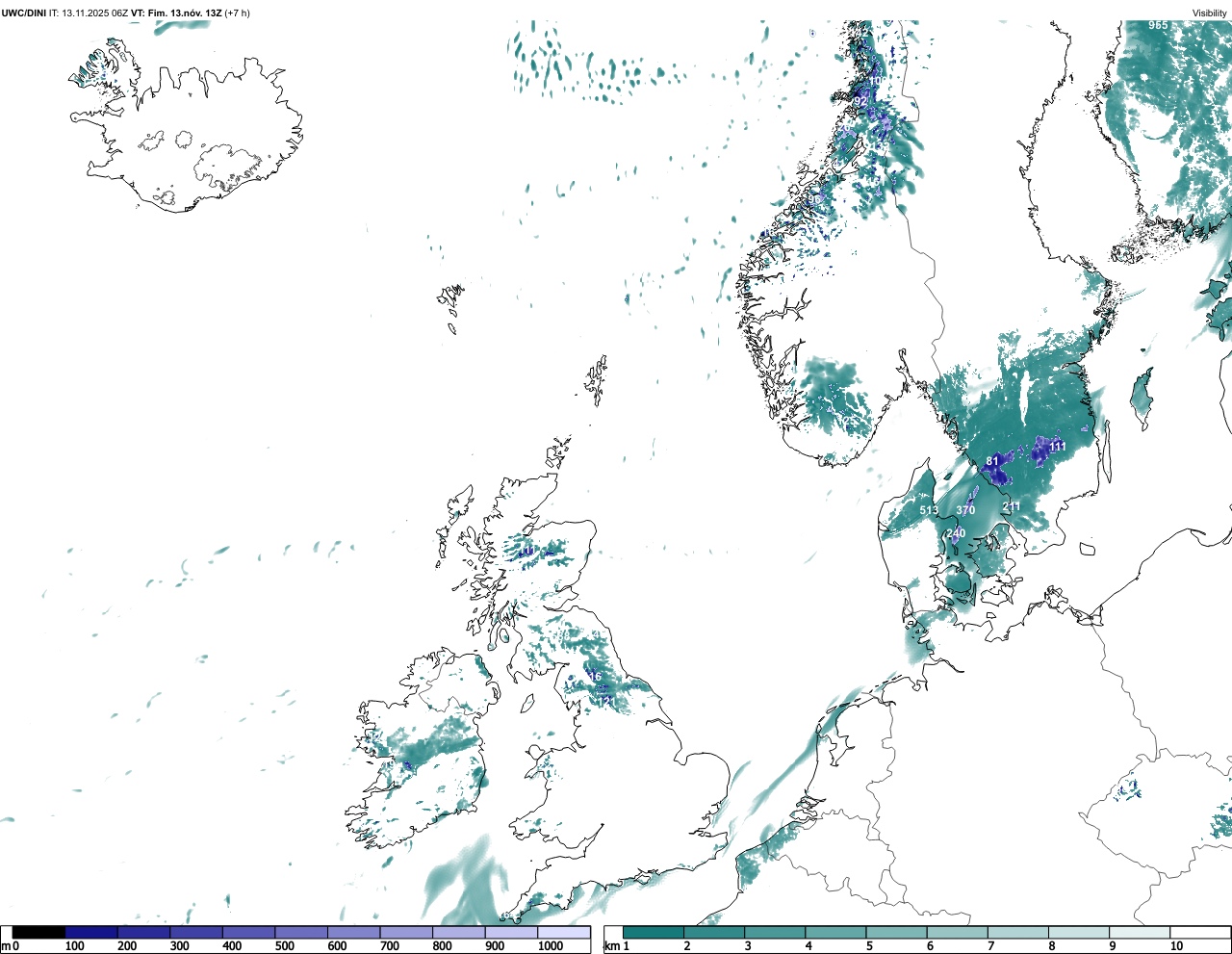Click the 900–1000 m legend swatch
The width and height of the screenshot is (1232, 954).
tap(511, 933)
